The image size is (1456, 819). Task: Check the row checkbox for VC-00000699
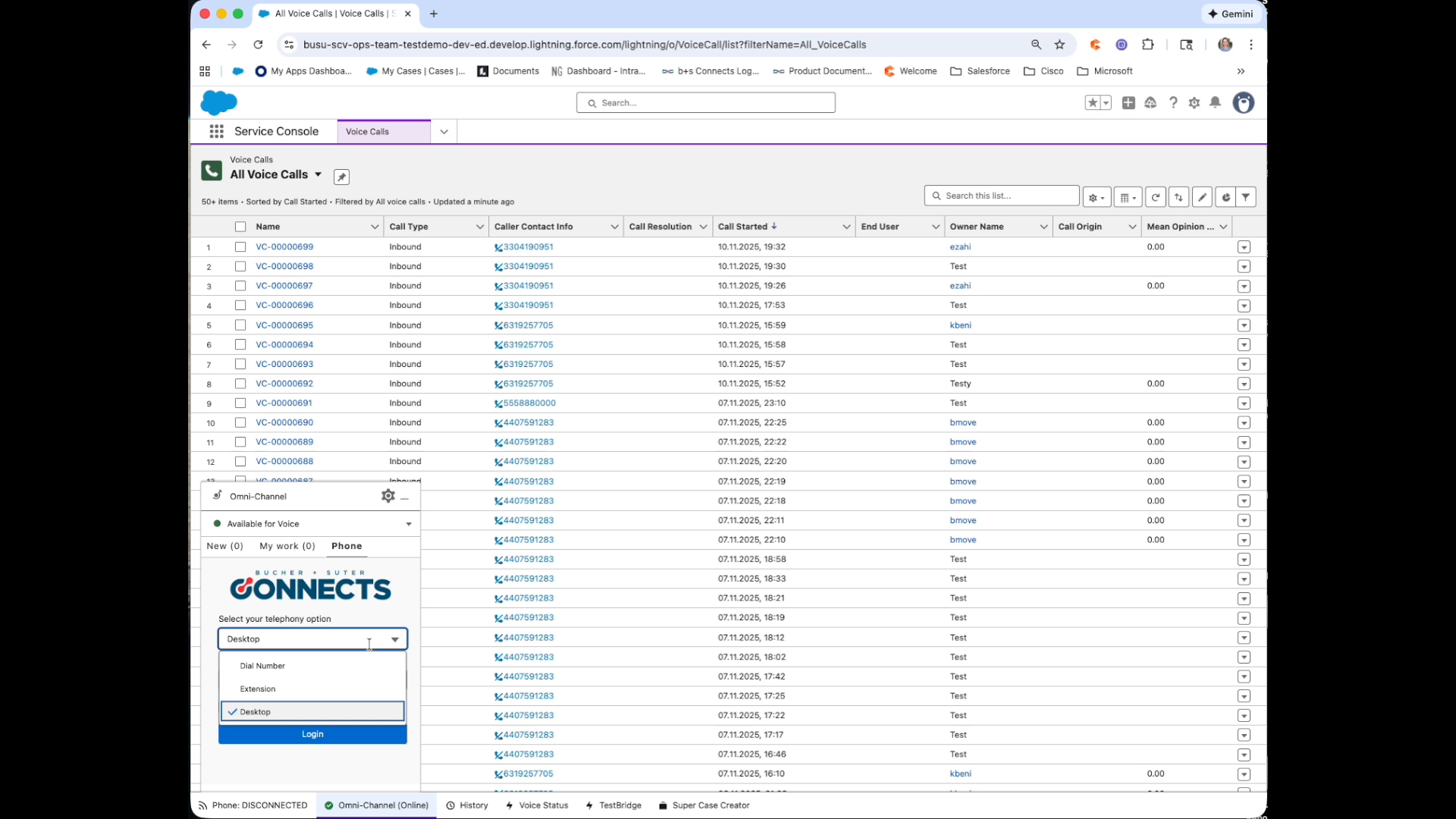pos(240,247)
